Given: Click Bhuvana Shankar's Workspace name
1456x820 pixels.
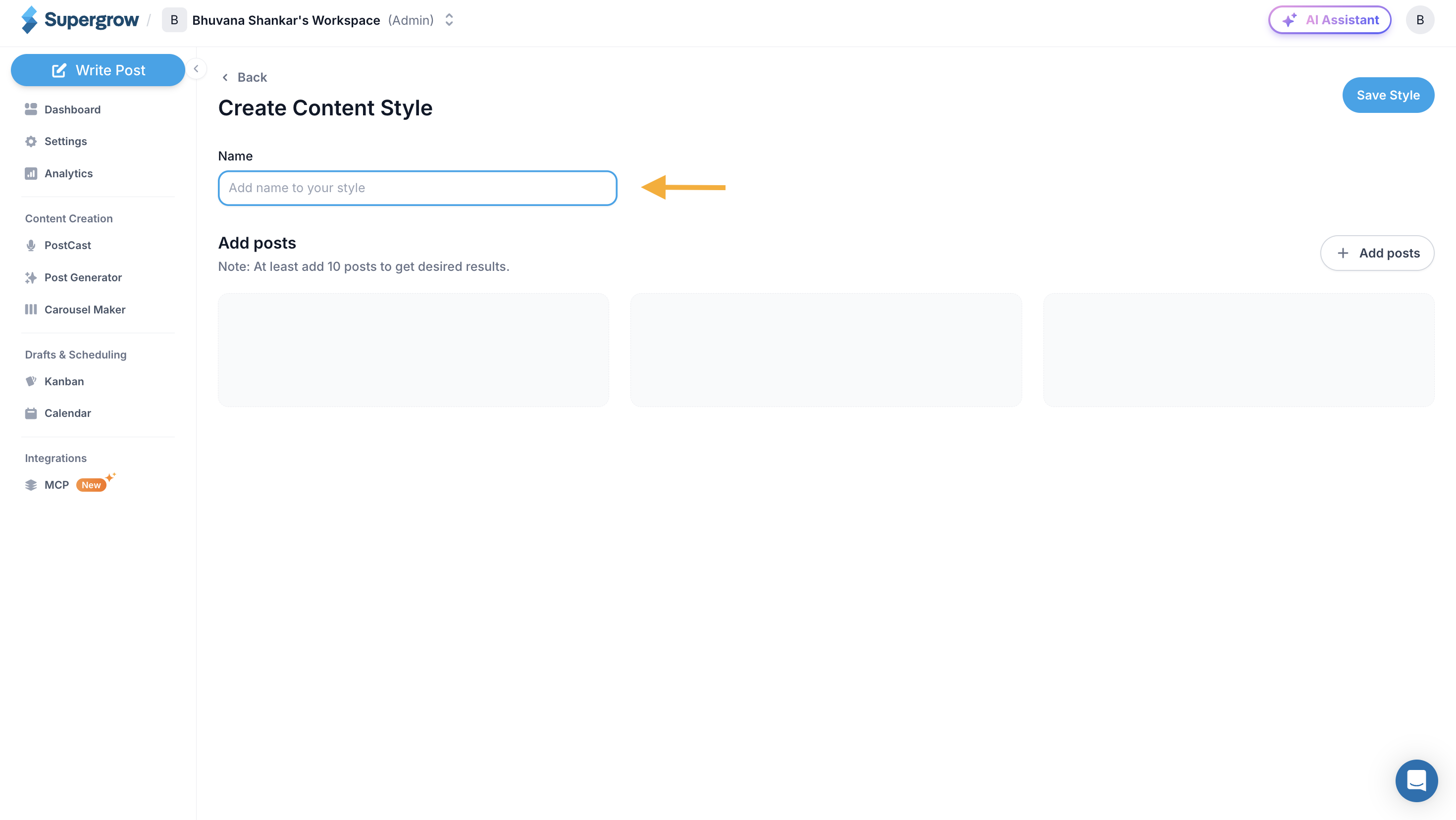Looking at the screenshot, I should [286, 20].
